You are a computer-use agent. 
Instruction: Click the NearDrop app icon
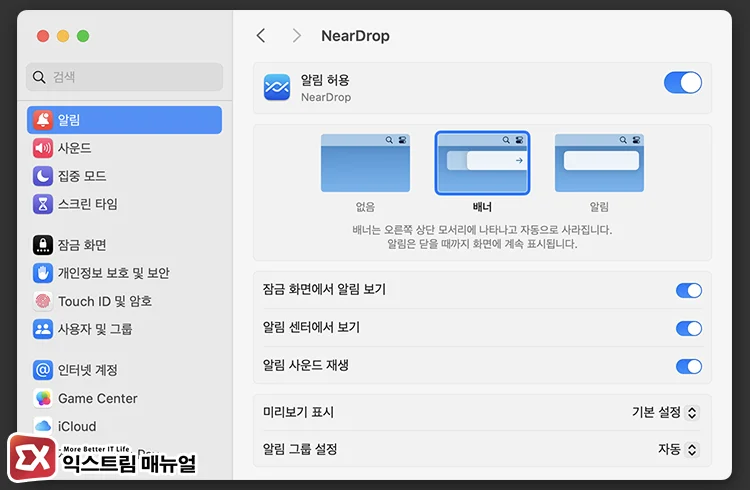click(x=276, y=87)
